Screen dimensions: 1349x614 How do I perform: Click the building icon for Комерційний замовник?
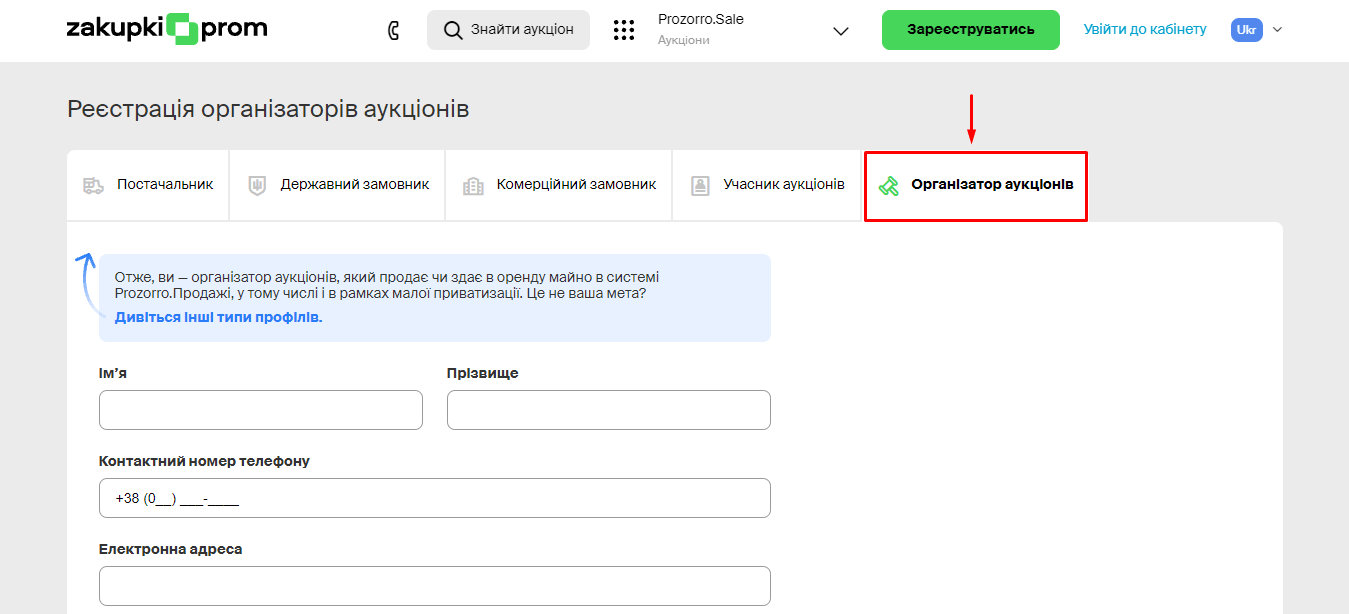[x=473, y=185]
